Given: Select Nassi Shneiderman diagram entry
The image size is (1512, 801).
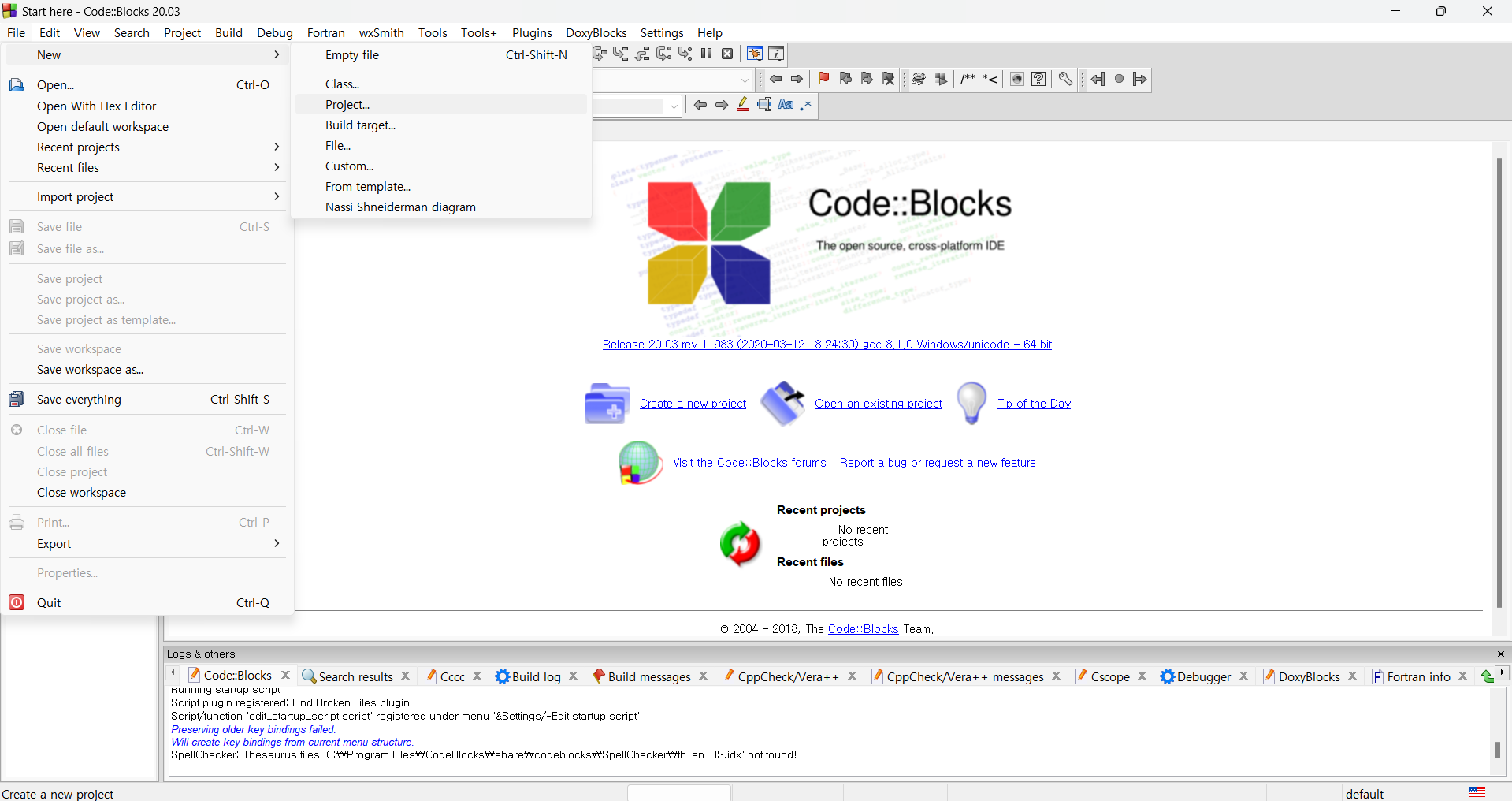Looking at the screenshot, I should pyautogui.click(x=441, y=207).
